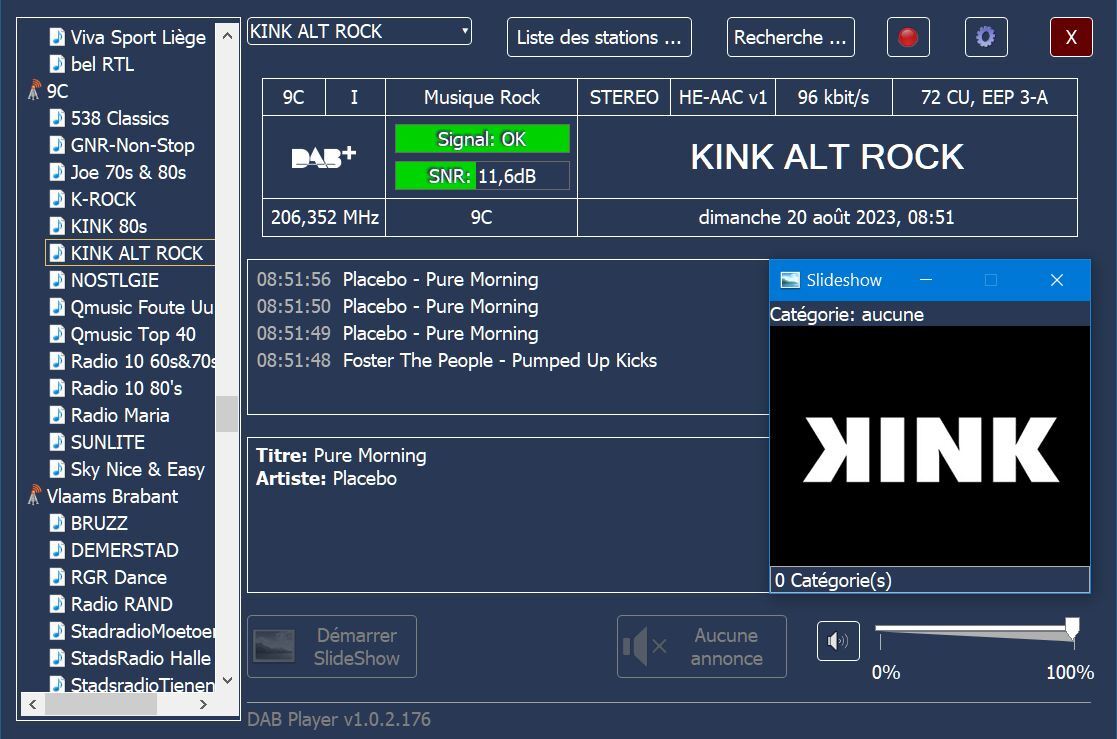Viewport: 1117px width, 739px height.
Task: Select station SUNLITE
Action: pyautogui.click(x=108, y=443)
